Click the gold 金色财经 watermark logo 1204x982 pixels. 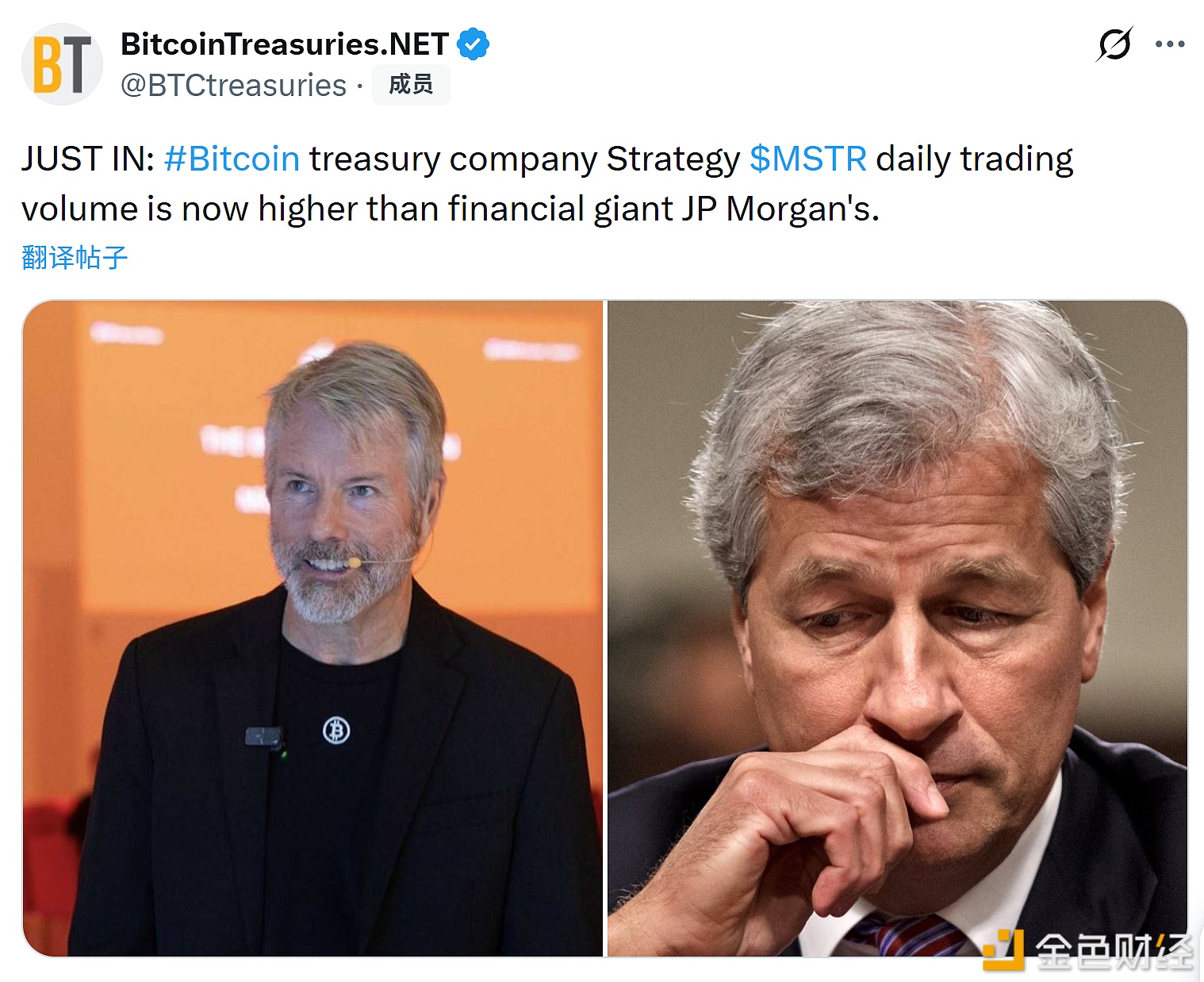(x=1003, y=949)
